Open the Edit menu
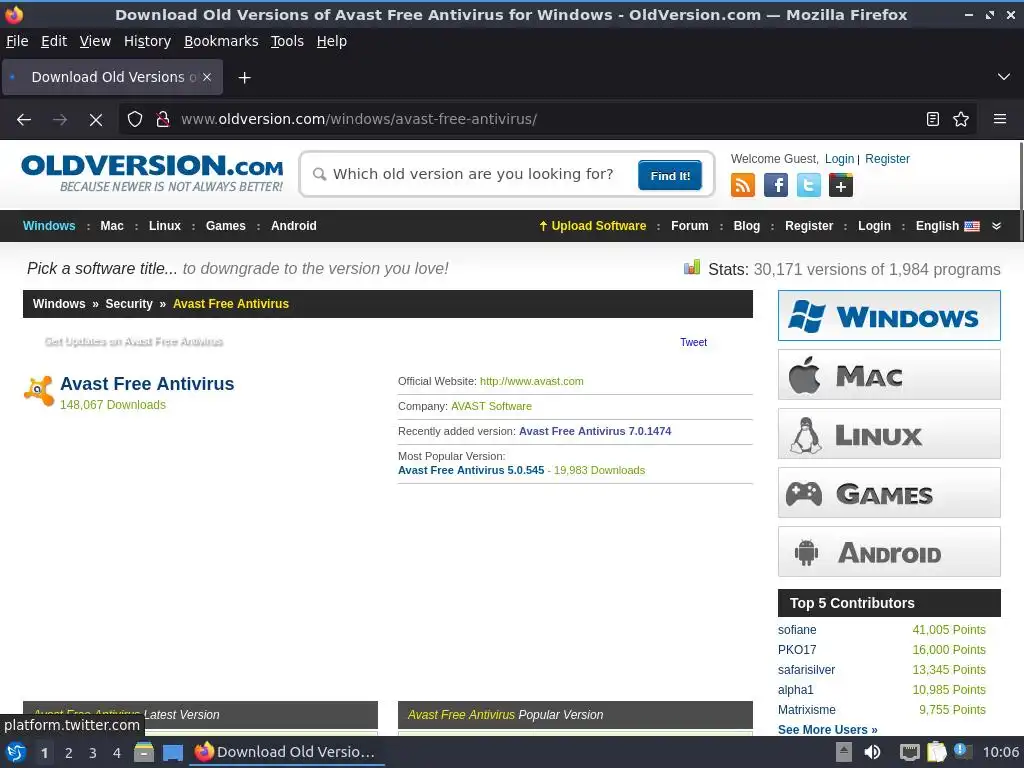 pos(54,41)
